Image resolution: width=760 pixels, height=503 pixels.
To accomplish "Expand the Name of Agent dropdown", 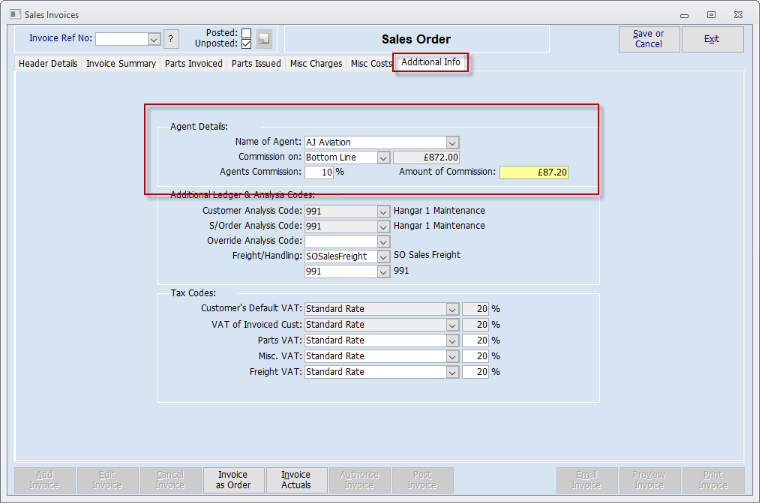I will pyautogui.click(x=452, y=142).
